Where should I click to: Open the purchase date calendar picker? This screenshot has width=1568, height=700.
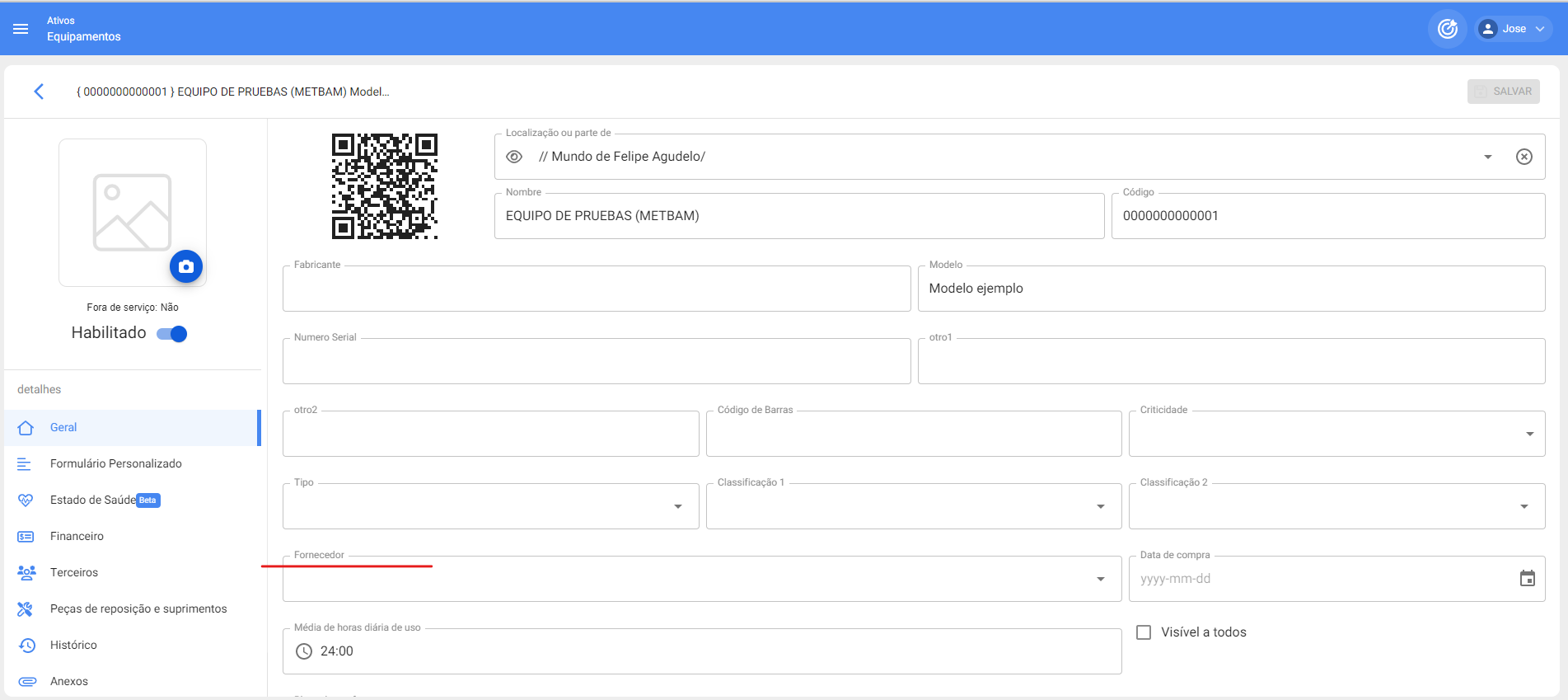[1527, 579]
